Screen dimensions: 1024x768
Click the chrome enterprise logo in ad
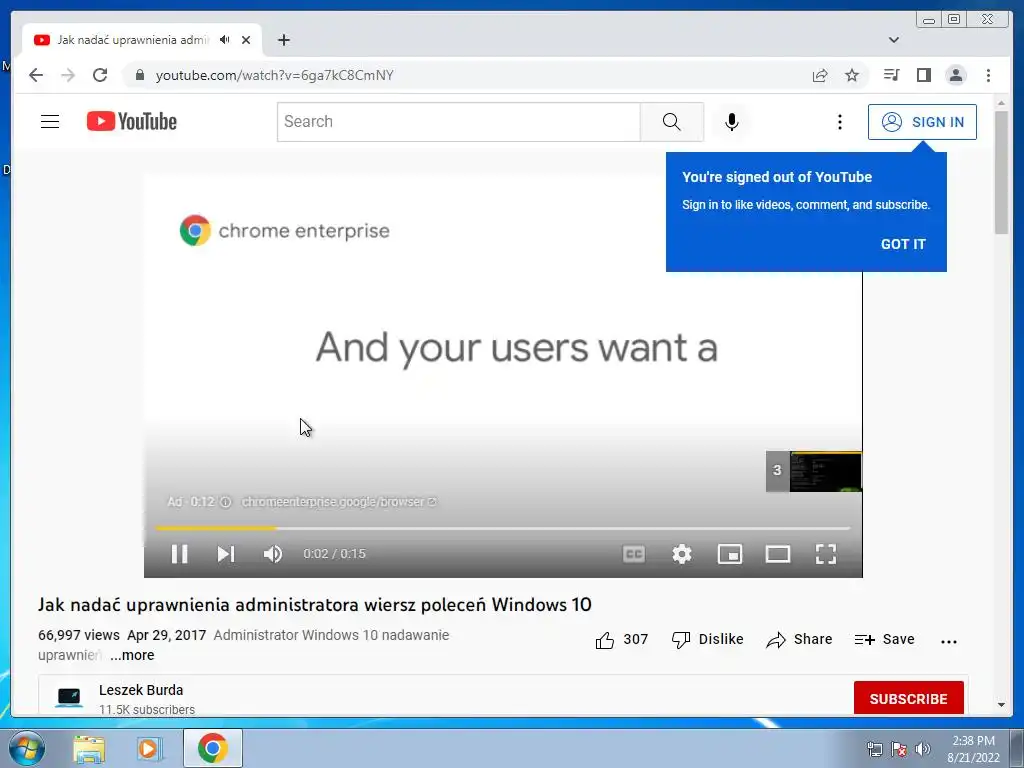click(x=285, y=230)
